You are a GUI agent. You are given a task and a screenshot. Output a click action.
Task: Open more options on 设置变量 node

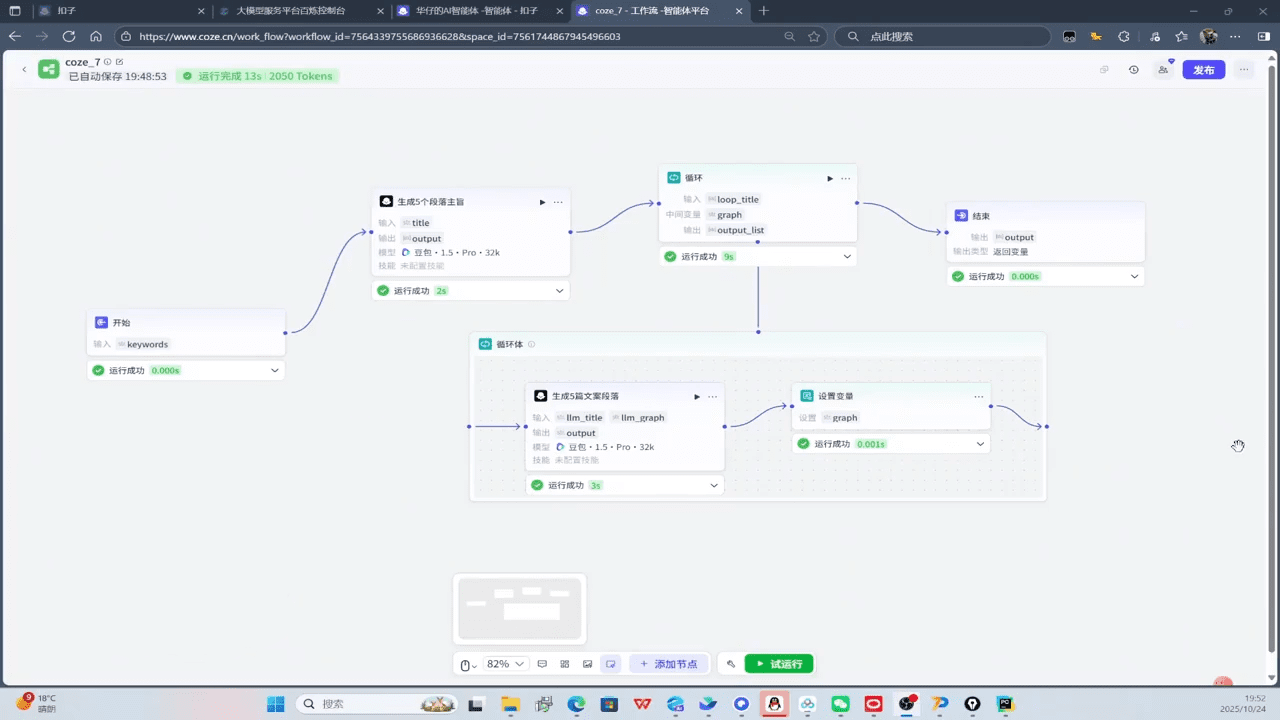[978, 396]
